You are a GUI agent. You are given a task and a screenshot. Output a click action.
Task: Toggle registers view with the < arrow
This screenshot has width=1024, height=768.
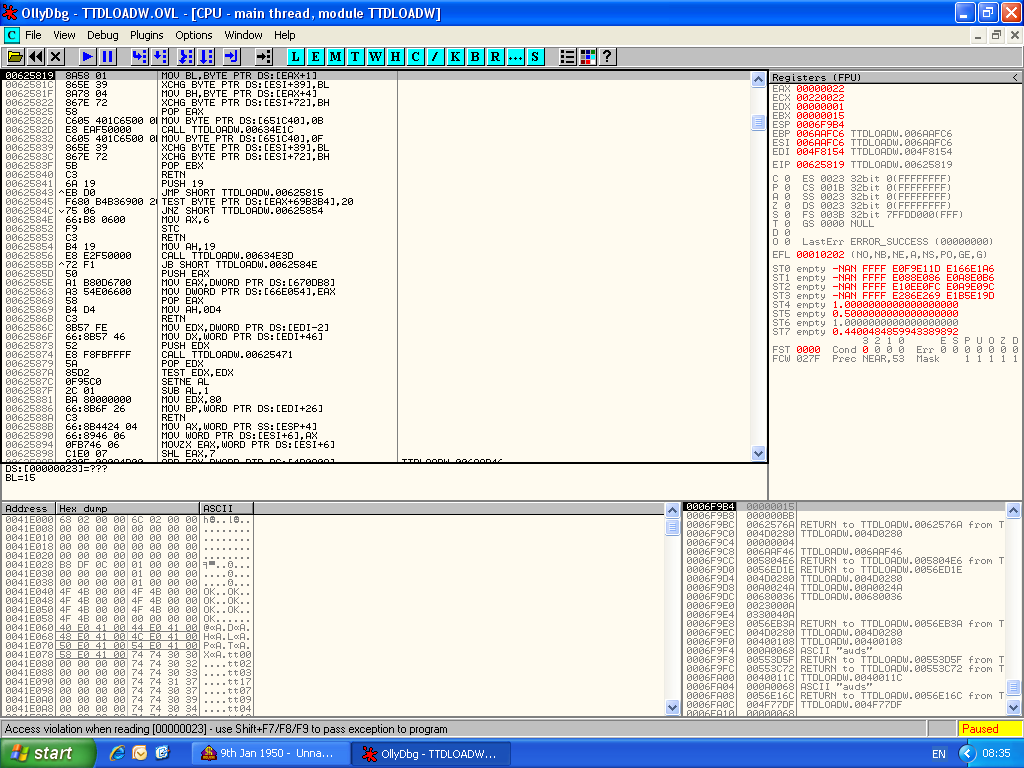1016,77
